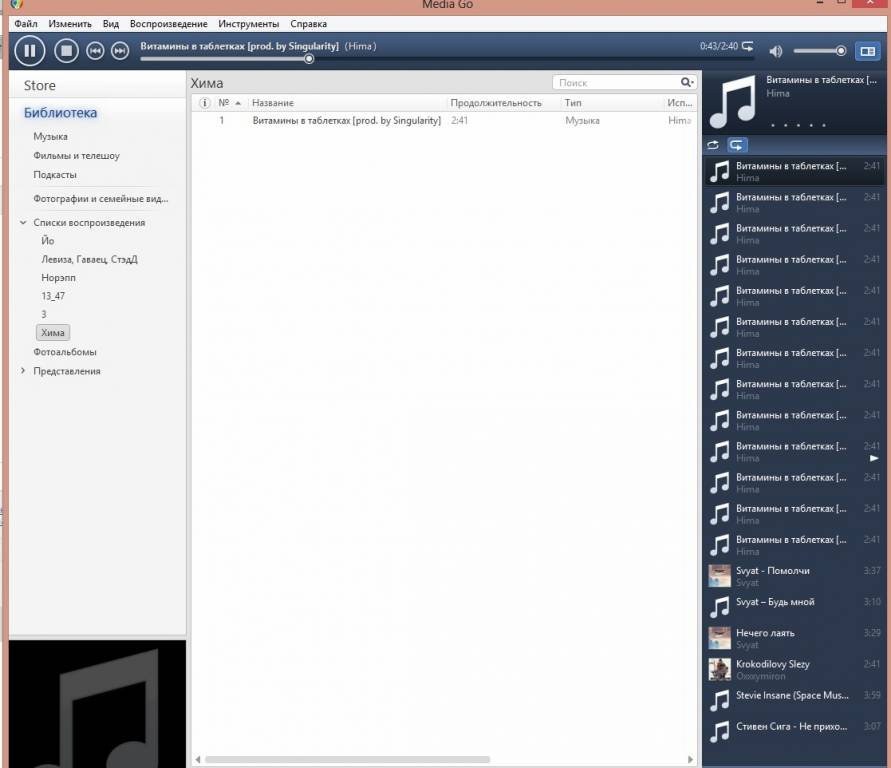Play Krokodilovy Slezy from the queue

[x=794, y=669]
